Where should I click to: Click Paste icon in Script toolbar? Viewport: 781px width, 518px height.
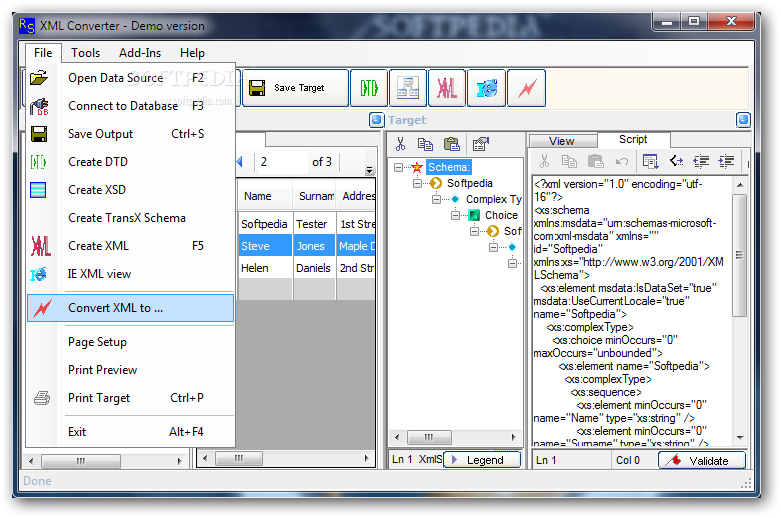596,161
